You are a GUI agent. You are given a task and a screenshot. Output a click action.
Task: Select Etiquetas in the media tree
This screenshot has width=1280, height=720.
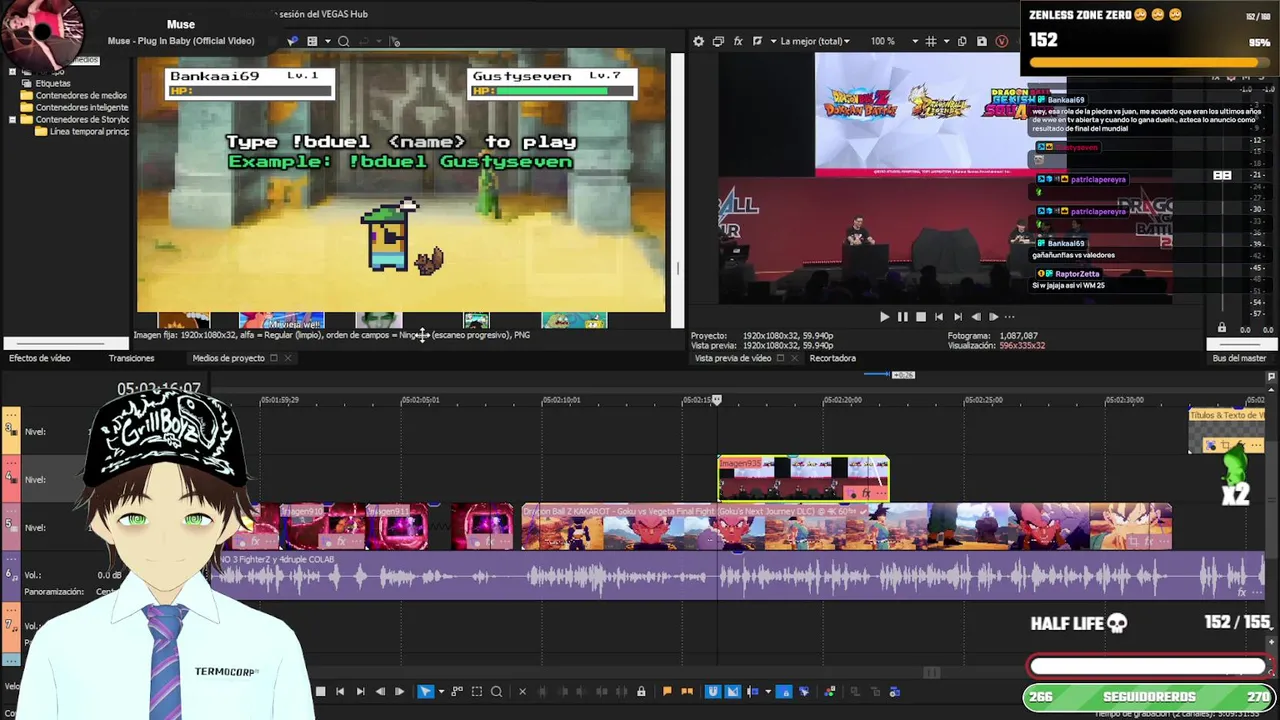point(53,83)
